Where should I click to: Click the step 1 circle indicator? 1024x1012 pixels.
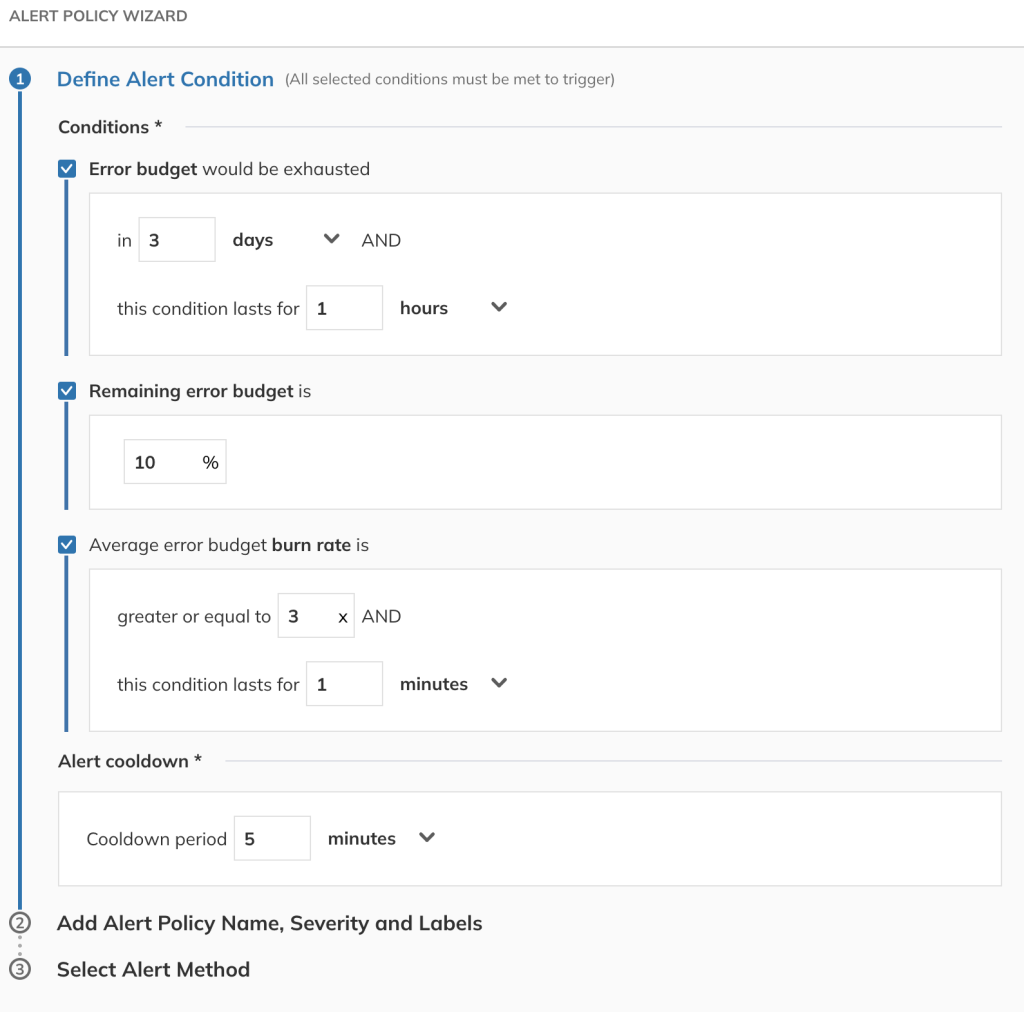click(x=20, y=79)
